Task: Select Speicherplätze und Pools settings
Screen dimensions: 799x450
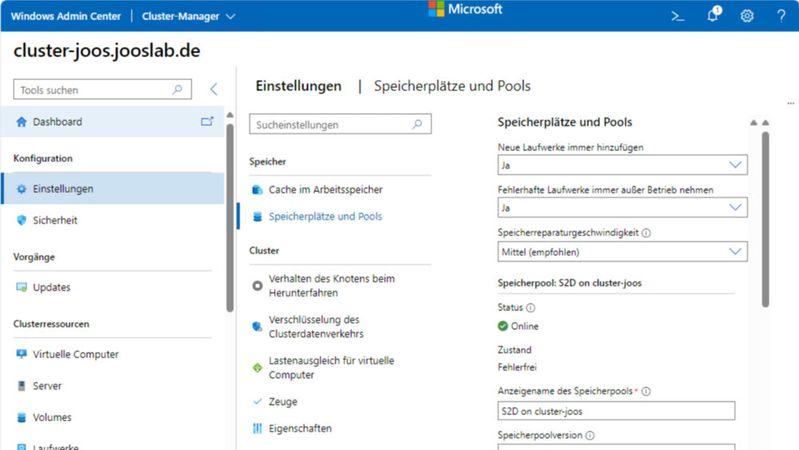Action: (x=325, y=217)
